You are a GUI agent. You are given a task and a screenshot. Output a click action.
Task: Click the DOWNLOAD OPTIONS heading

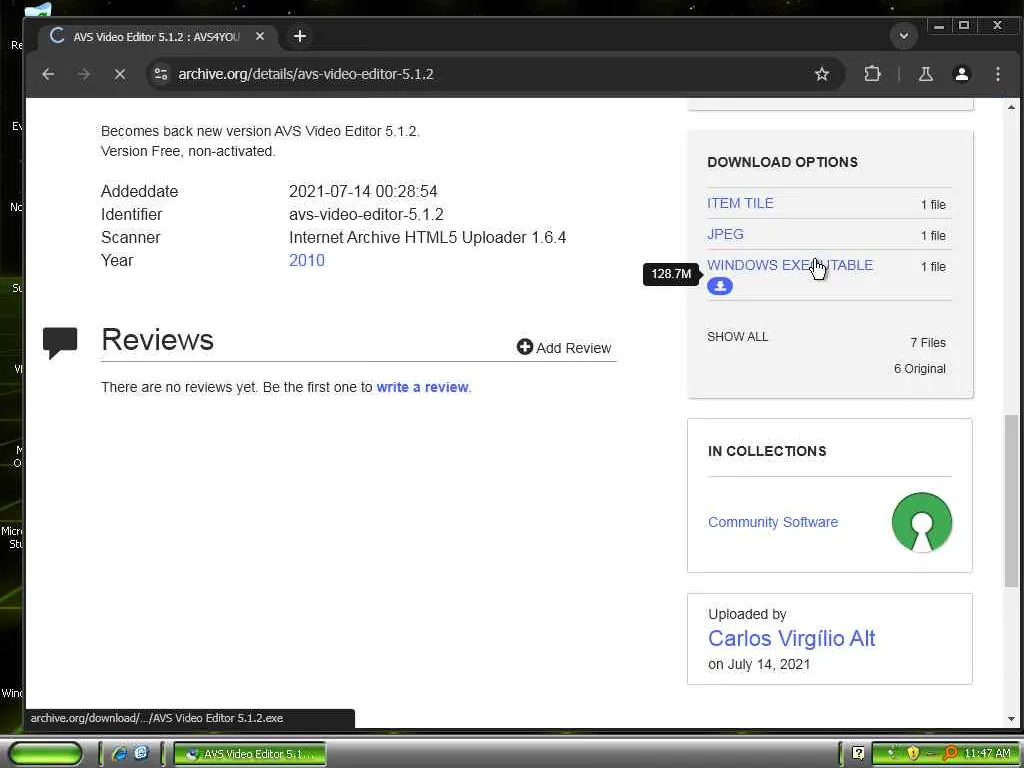(782, 162)
